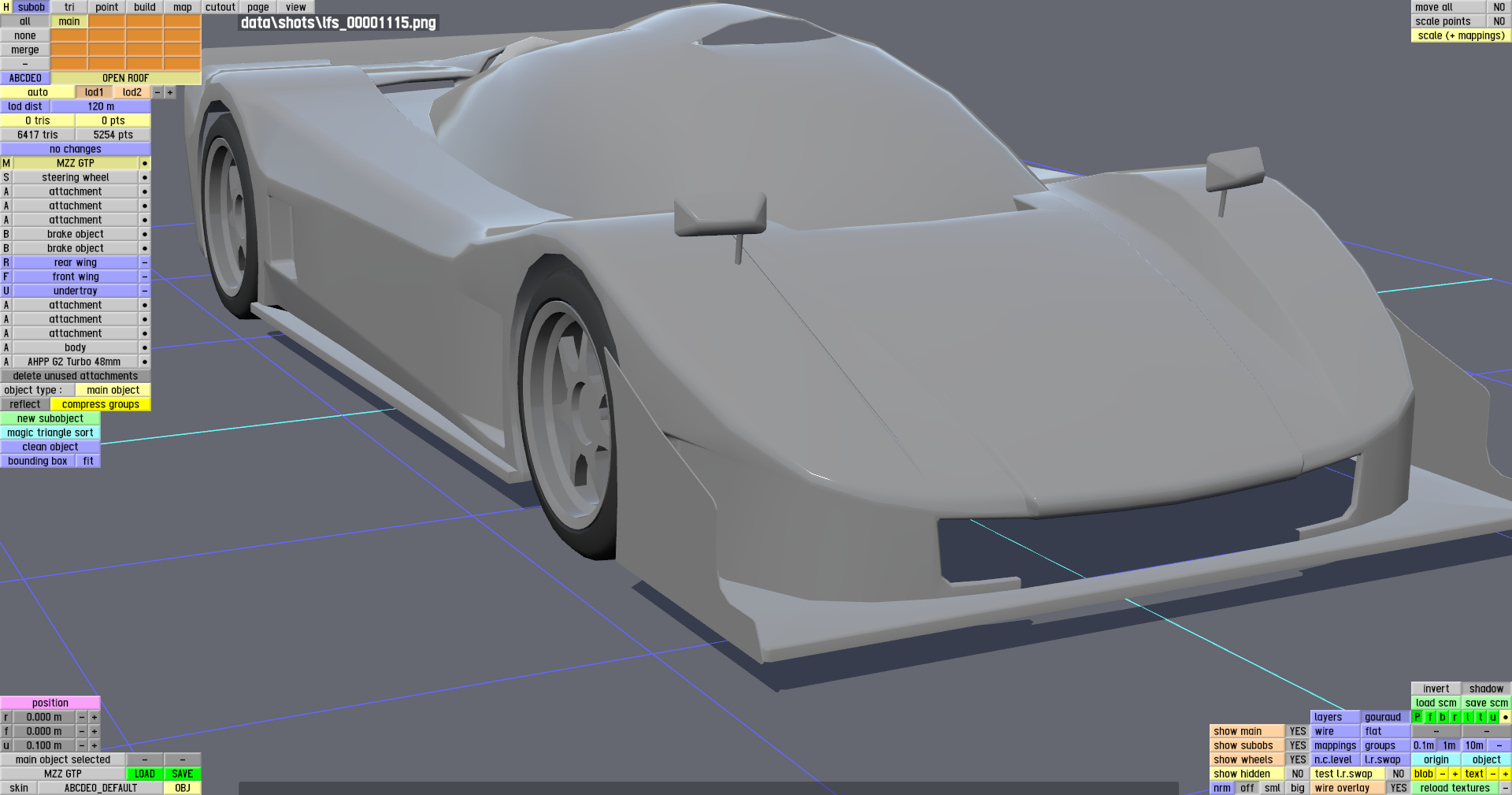The width and height of the screenshot is (1512, 795).
Task: Toggle the dot beside MZZ GTP row
Action: (145, 163)
